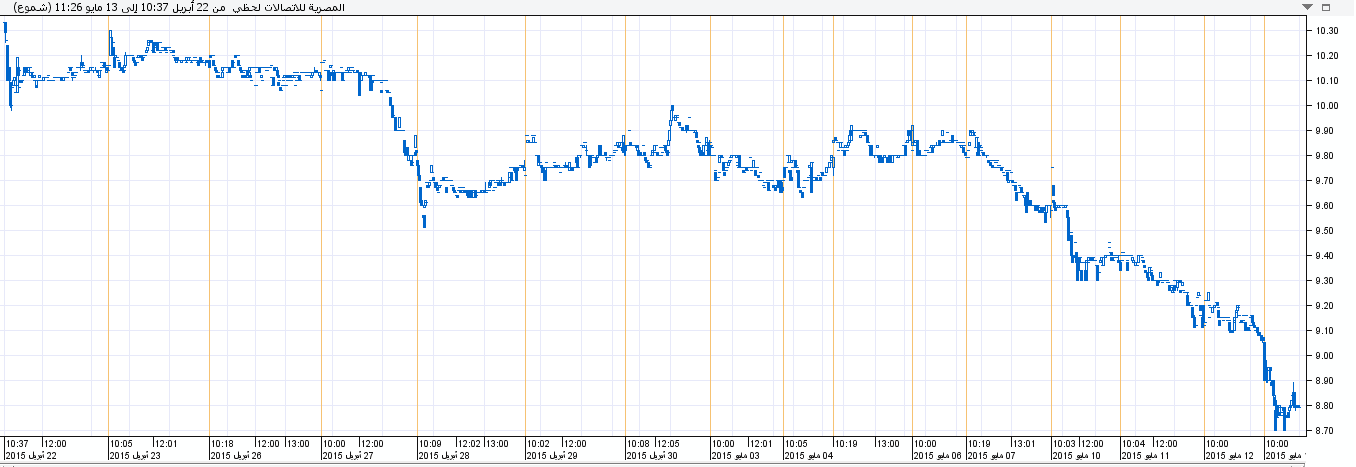Click the 10:37 time tick on the axis

tap(17, 443)
